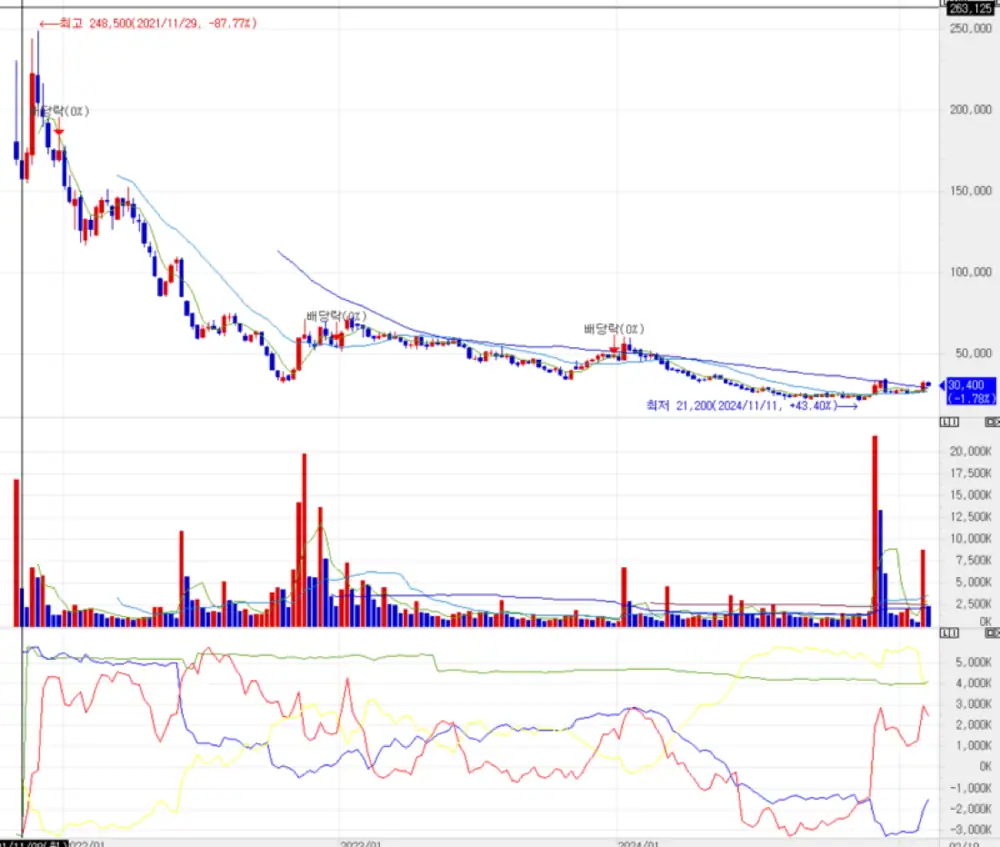Click the red dividend arrow before 2024/01
1000x847 pixels.
613,349
